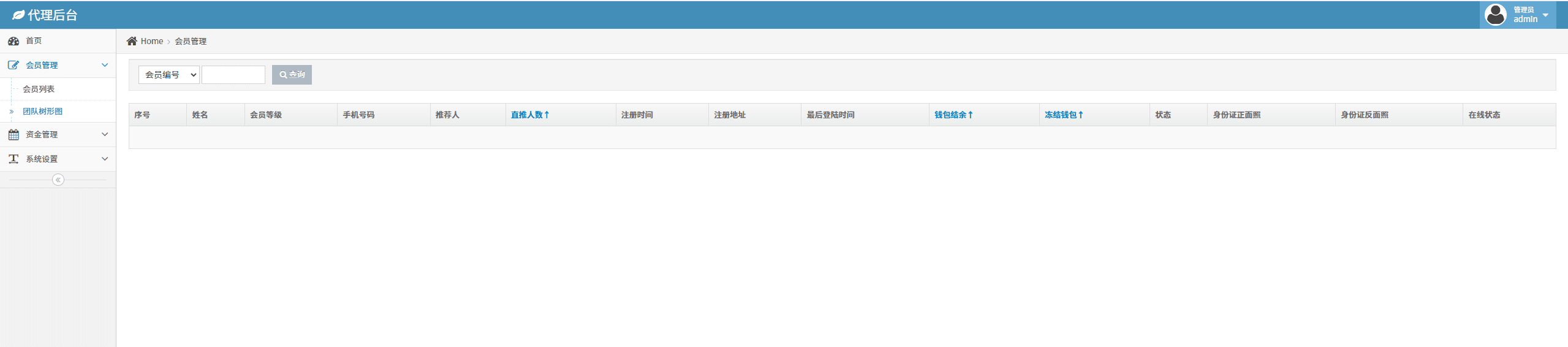
Task: Sort by the 冻结钱包 column header
Action: pyautogui.click(x=1064, y=115)
